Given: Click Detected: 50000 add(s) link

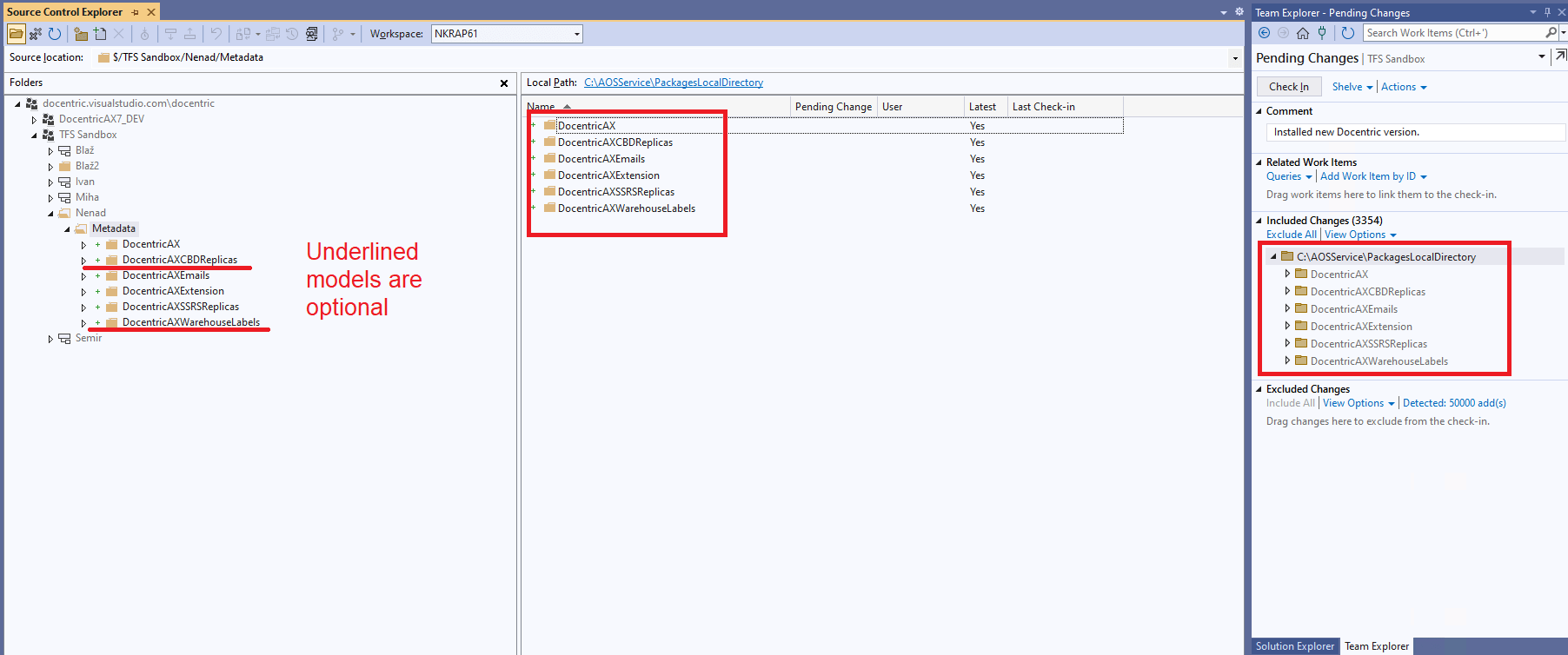Looking at the screenshot, I should (1454, 403).
